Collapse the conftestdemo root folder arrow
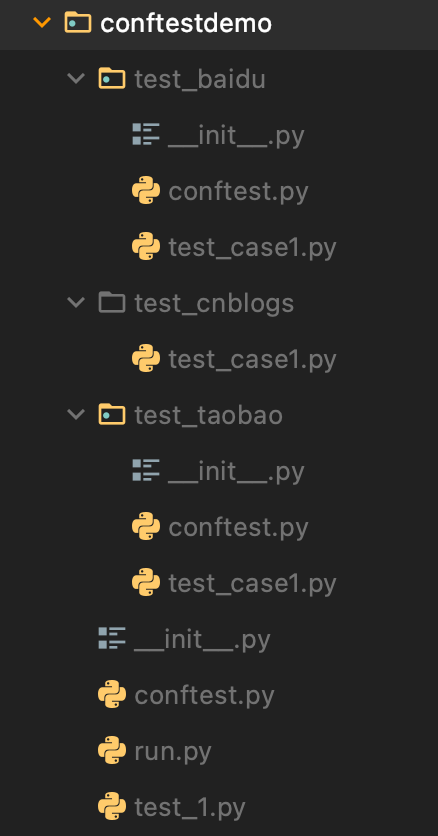This screenshot has height=836, width=438. pyautogui.click(x=42, y=23)
